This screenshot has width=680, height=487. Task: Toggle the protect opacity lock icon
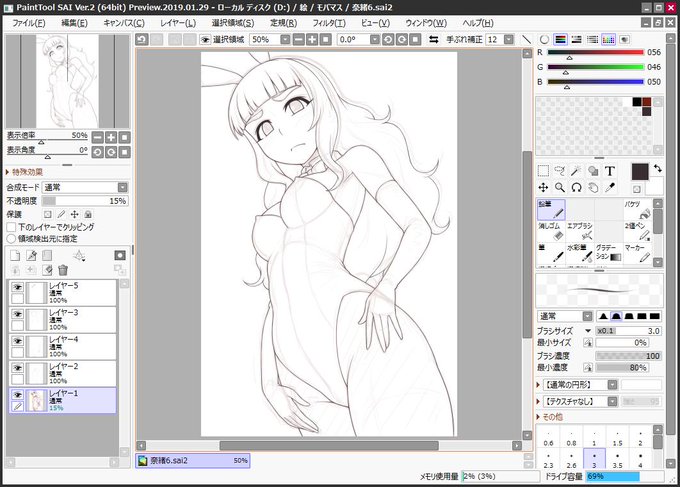tap(48, 214)
